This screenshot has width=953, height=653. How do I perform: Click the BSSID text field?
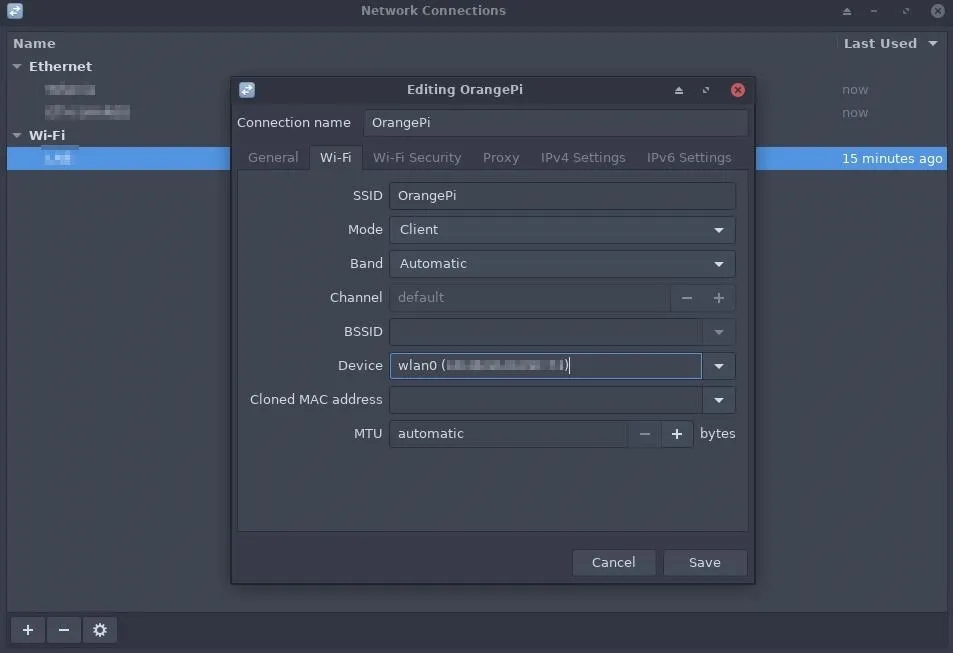(546, 332)
